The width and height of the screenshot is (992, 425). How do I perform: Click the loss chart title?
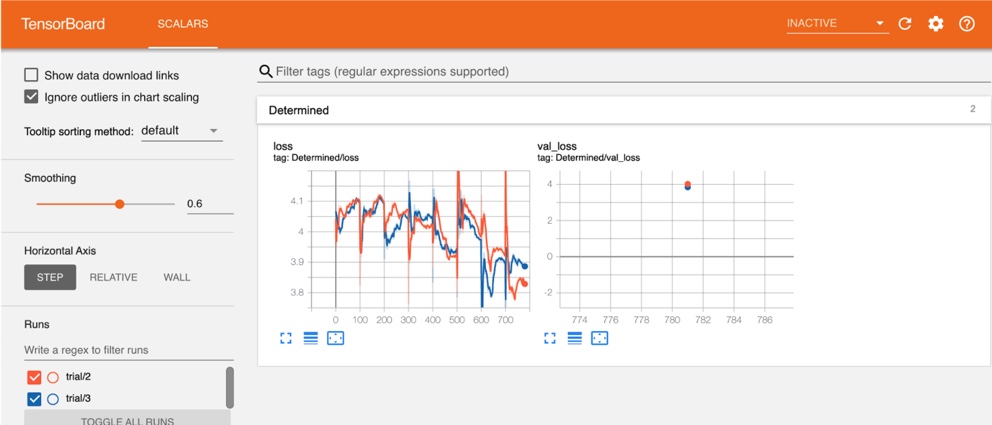283,147
